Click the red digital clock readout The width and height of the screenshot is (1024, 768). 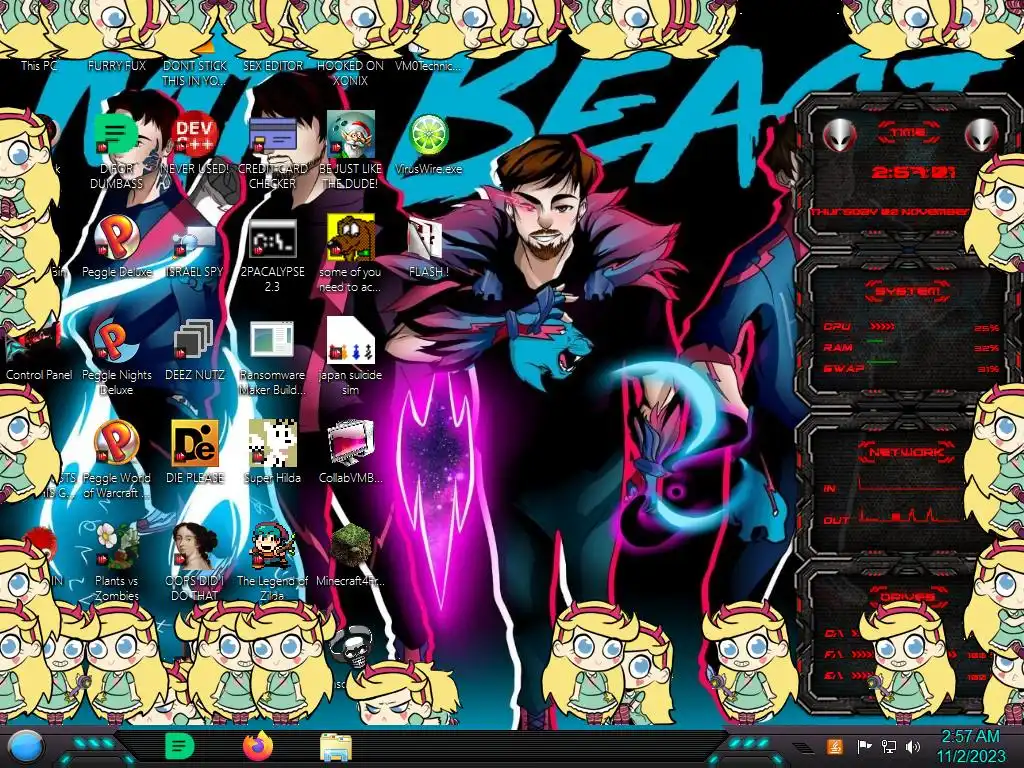pos(913,173)
